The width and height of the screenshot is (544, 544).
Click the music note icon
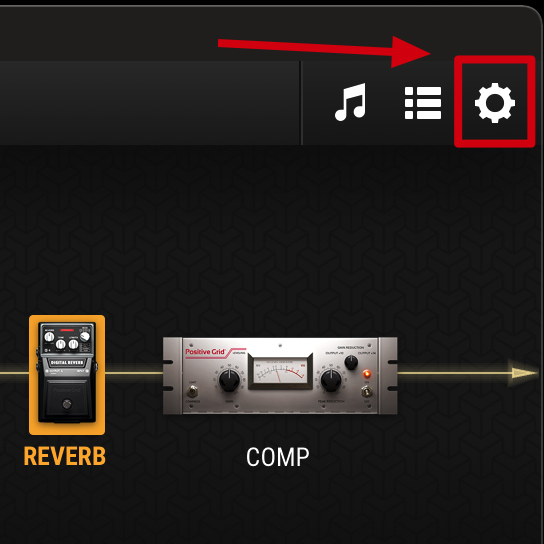(x=350, y=102)
